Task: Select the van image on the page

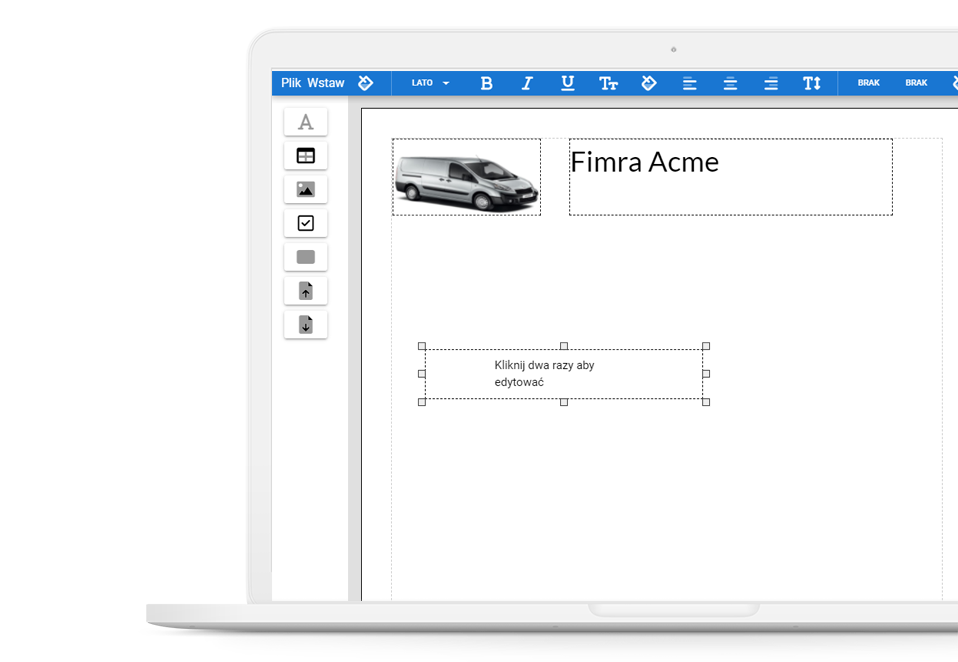Action: pos(466,178)
